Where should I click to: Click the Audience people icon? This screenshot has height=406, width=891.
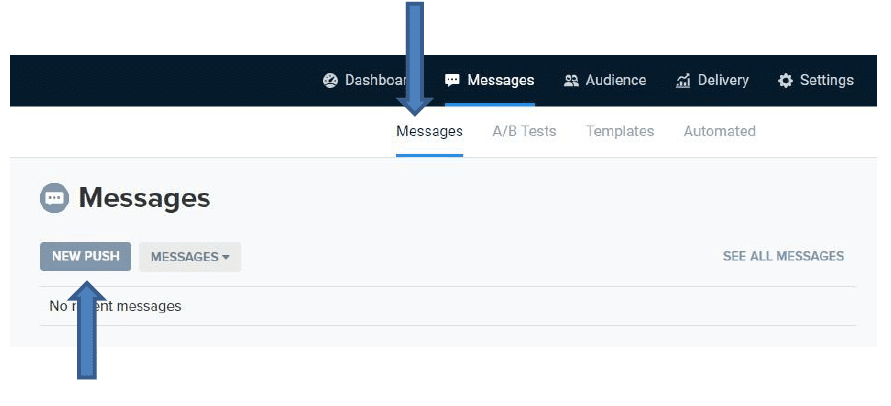pos(571,81)
